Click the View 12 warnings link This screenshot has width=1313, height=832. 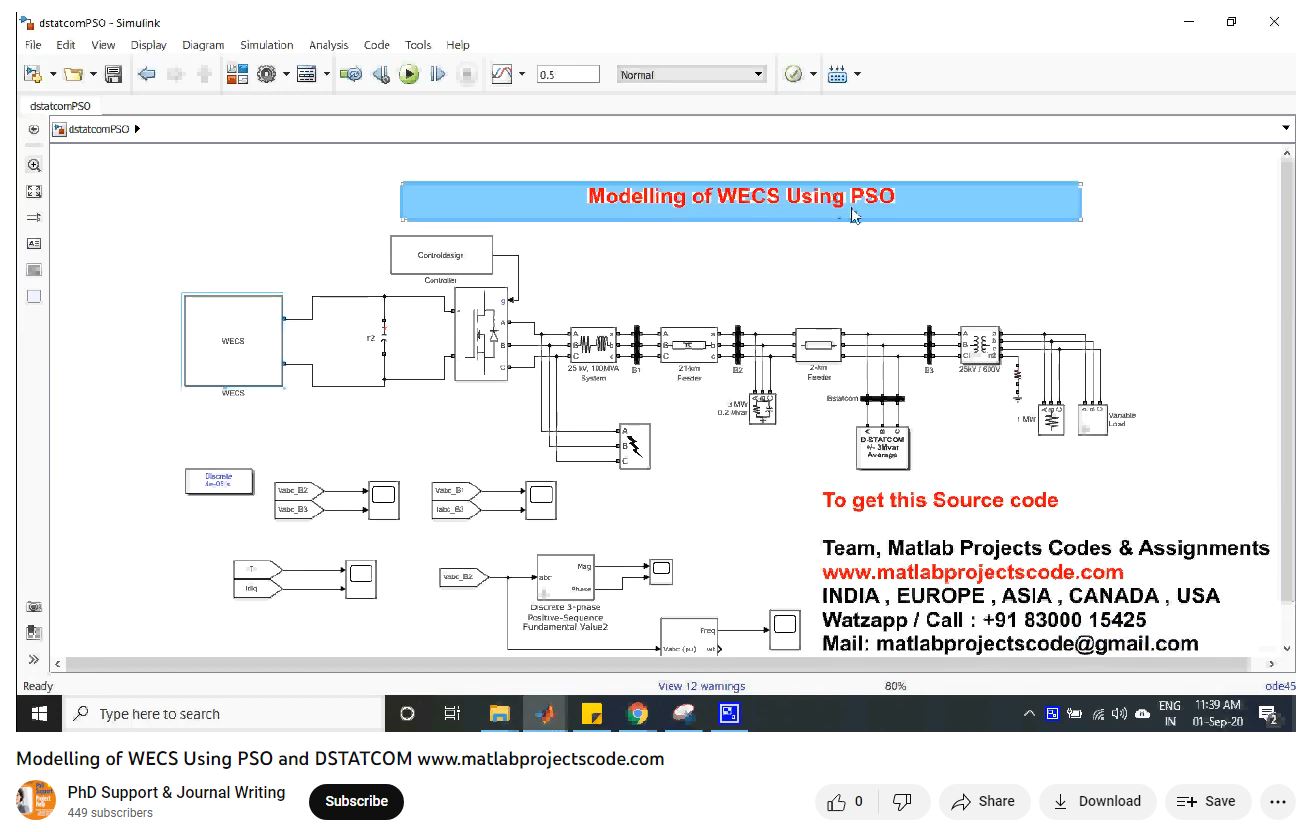[701, 686]
